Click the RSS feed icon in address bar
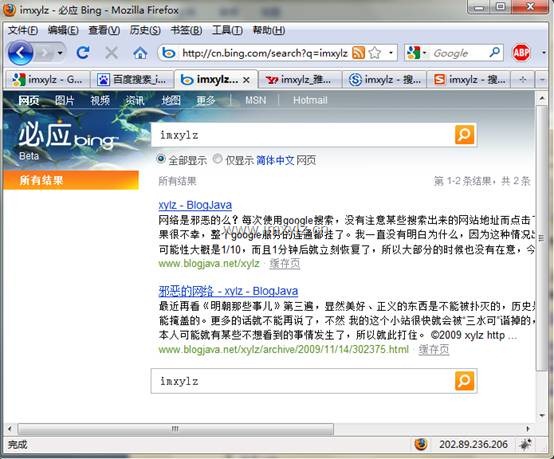Screen dimensions: 554x459 coord(358,53)
